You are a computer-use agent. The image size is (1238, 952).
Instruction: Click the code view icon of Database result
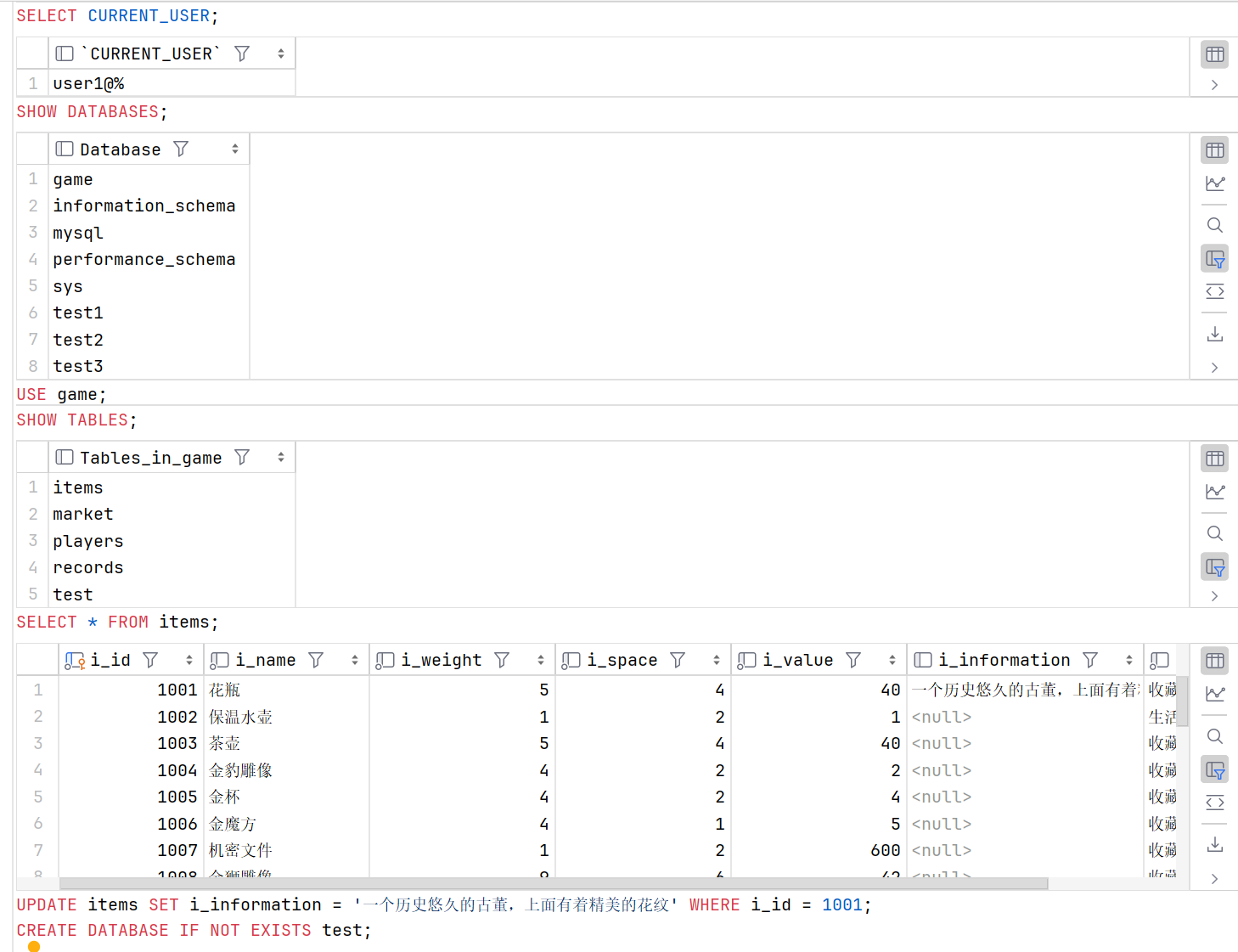point(1215,291)
